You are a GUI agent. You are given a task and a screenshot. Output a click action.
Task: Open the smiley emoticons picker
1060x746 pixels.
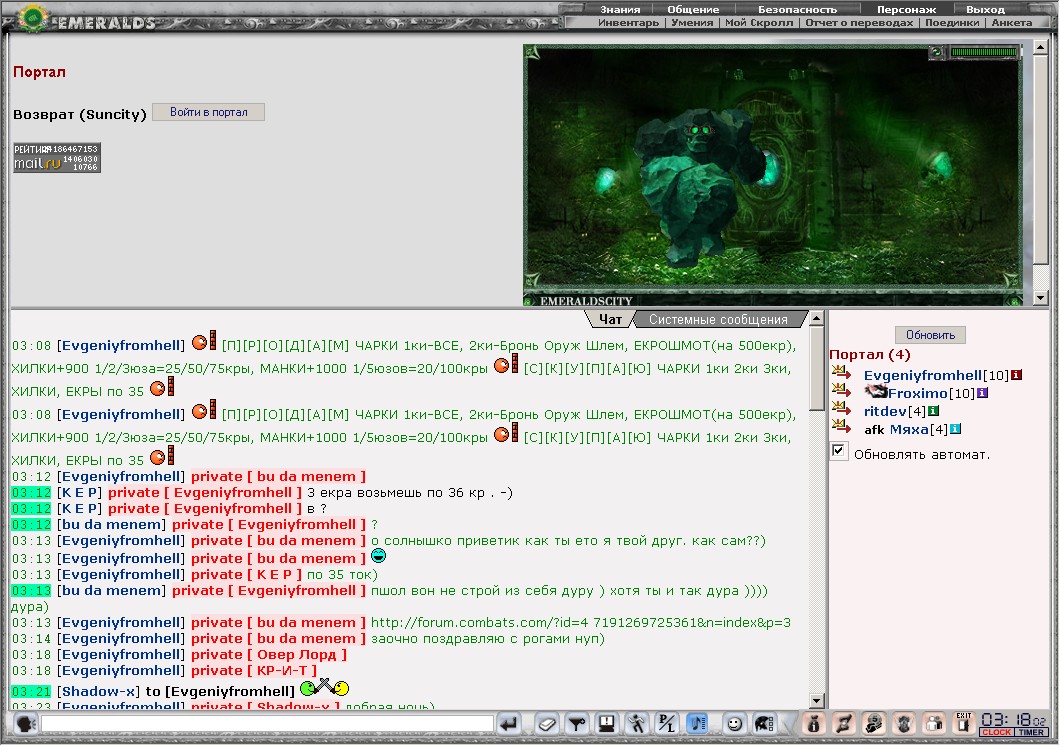tap(733, 724)
